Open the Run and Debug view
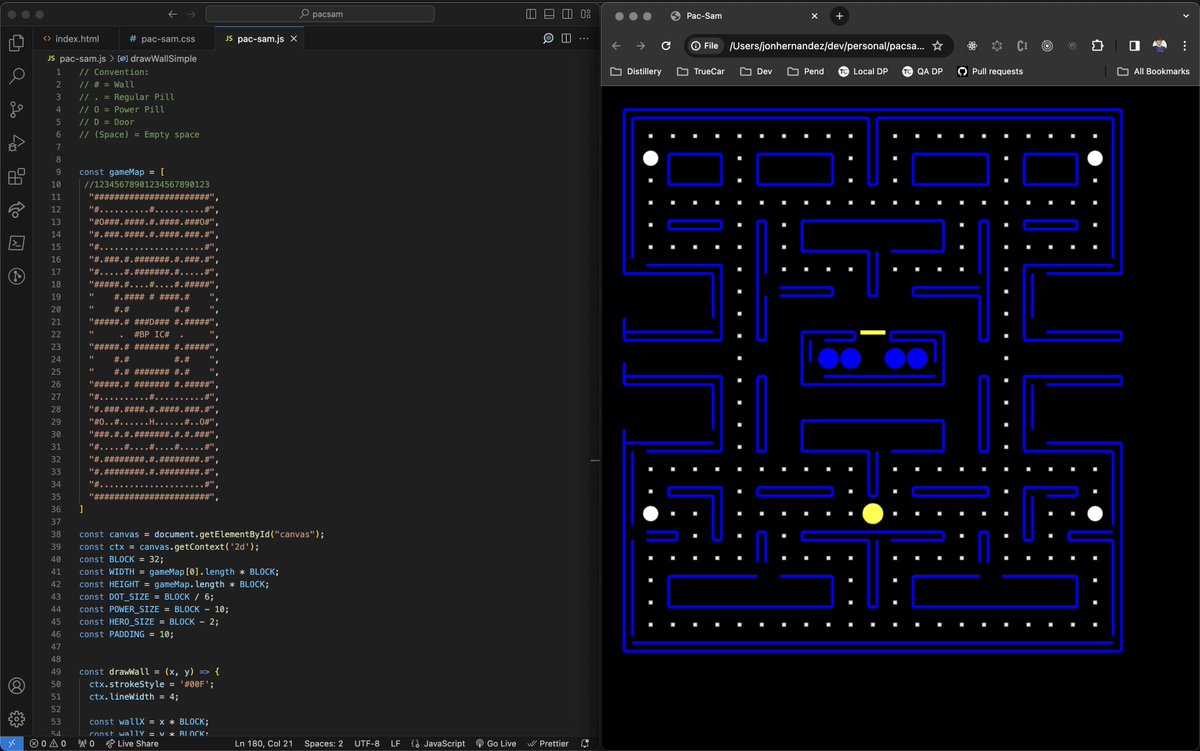Viewport: 1200px width, 751px height. coord(16,143)
